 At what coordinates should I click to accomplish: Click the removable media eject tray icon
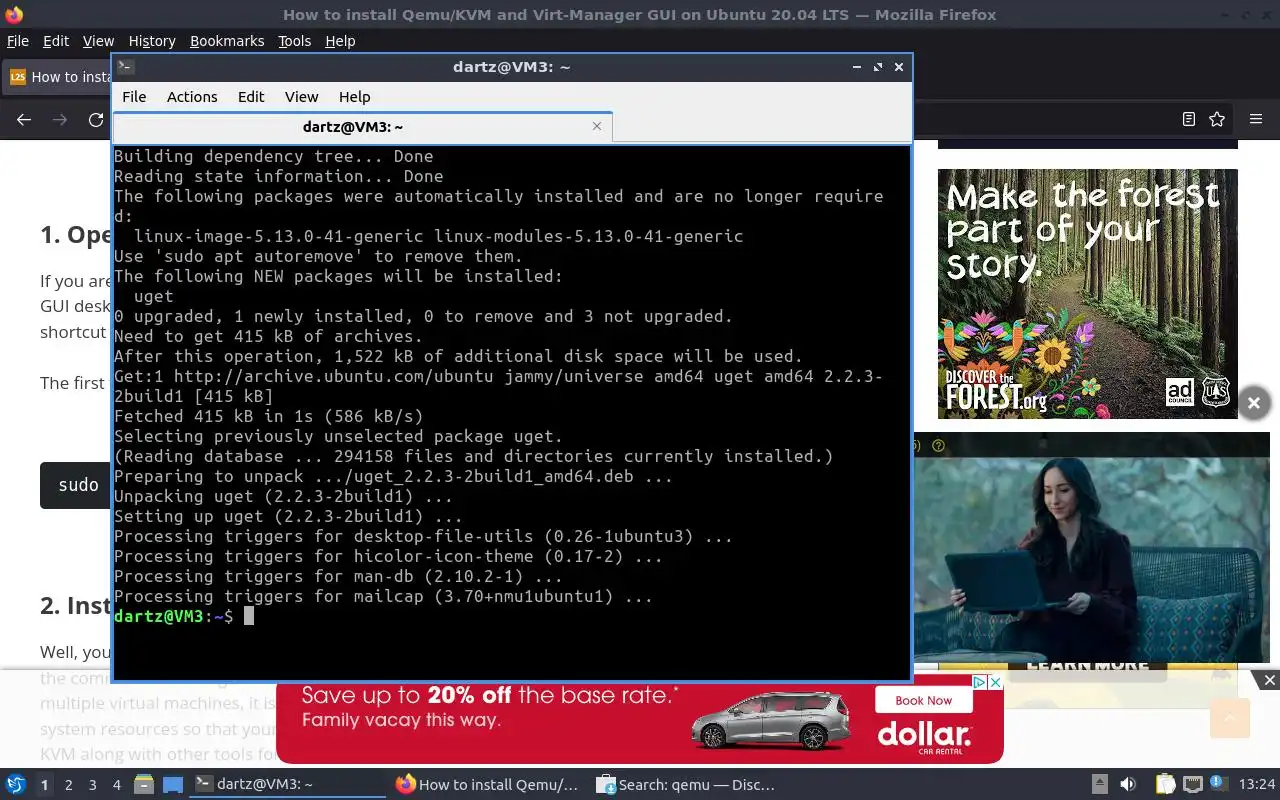point(1099,785)
